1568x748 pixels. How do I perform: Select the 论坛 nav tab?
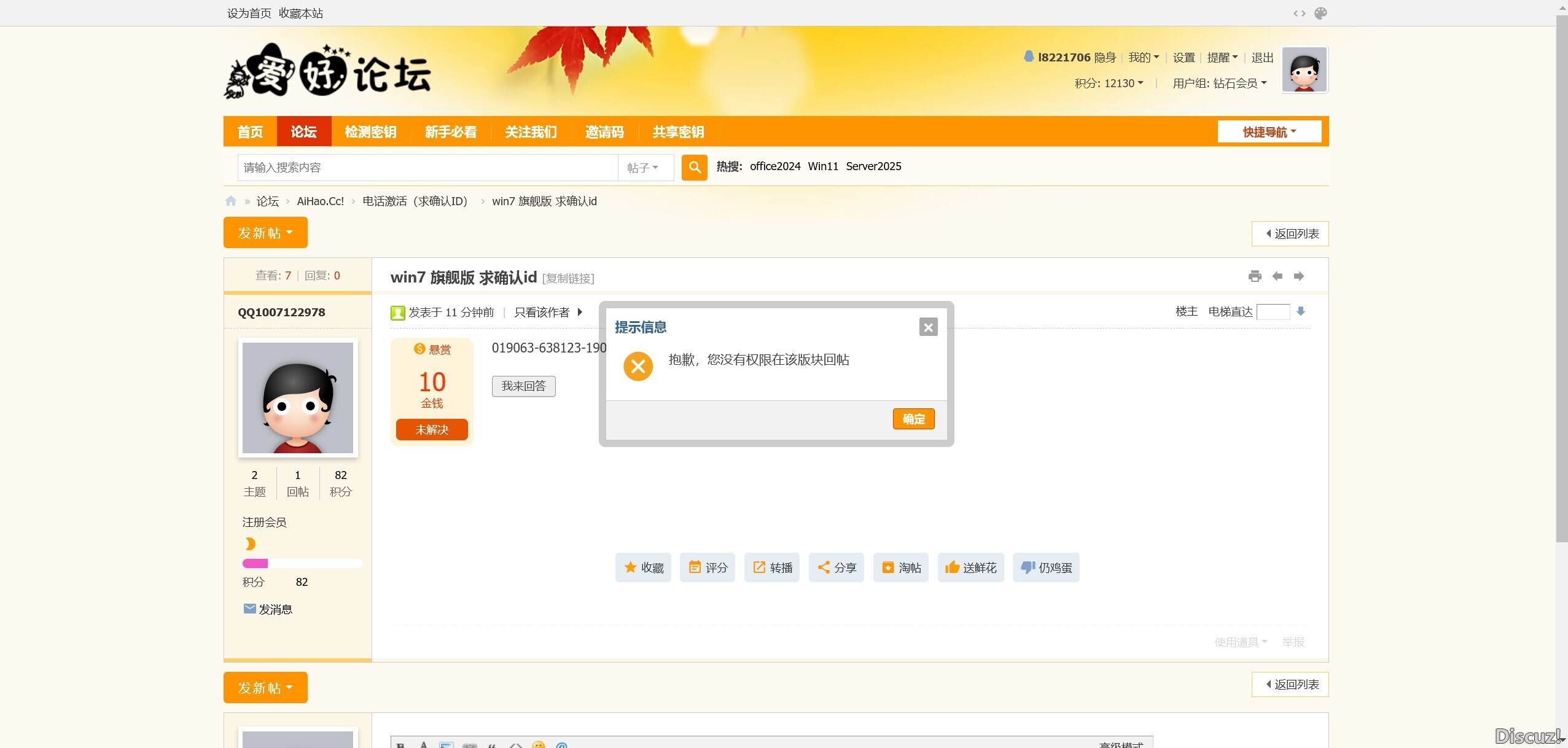click(304, 131)
